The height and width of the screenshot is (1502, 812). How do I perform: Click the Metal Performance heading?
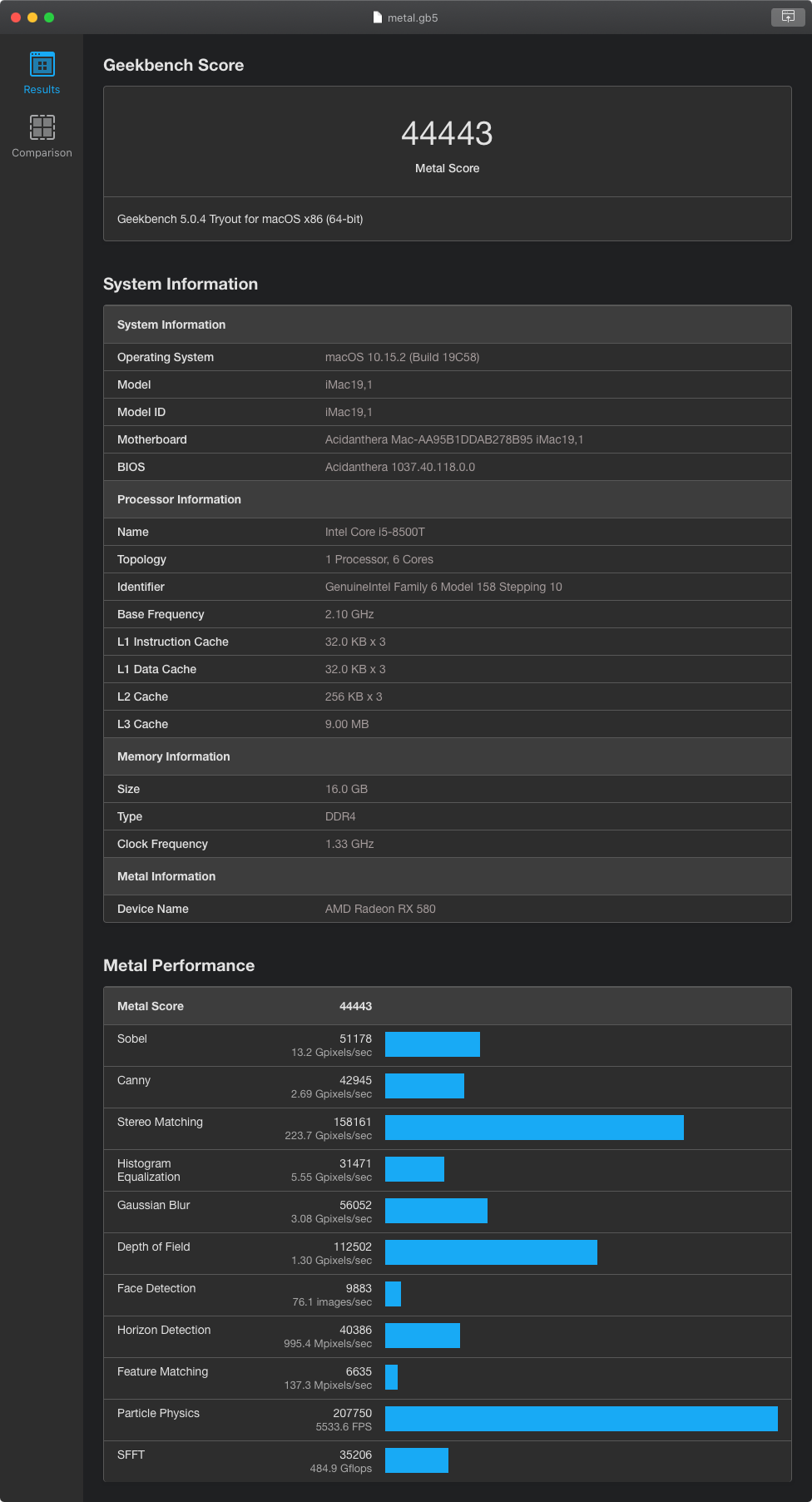[x=179, y=965]
